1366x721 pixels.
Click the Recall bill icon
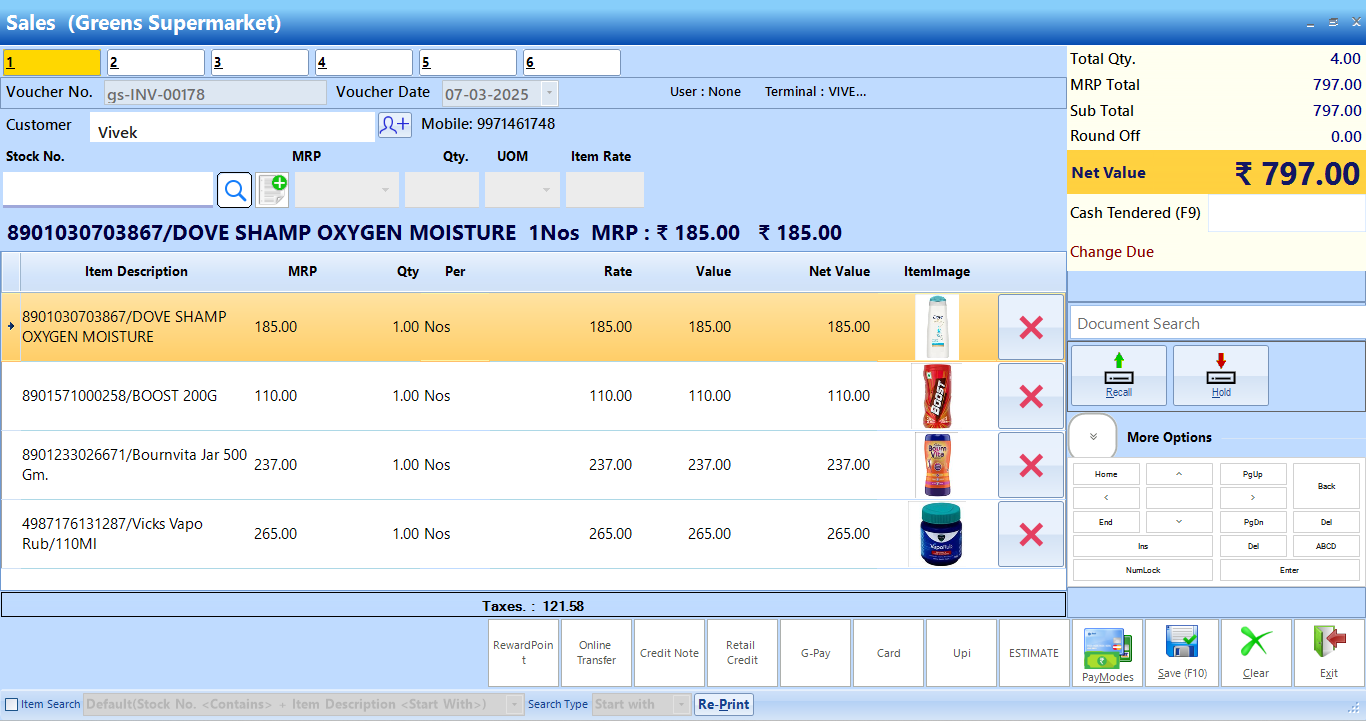[1119, 376]
